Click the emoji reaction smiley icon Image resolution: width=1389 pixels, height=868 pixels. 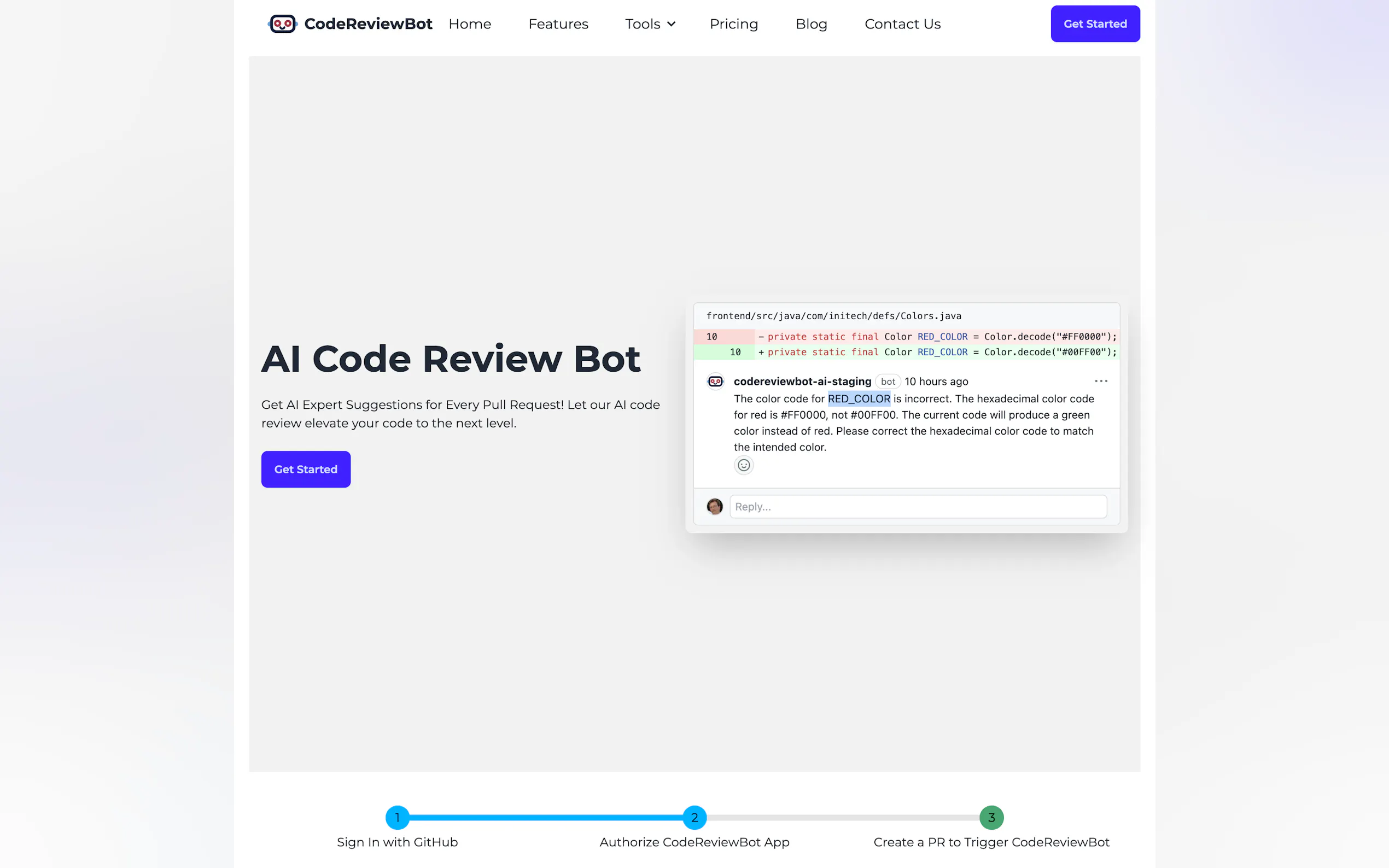(744, 465)
